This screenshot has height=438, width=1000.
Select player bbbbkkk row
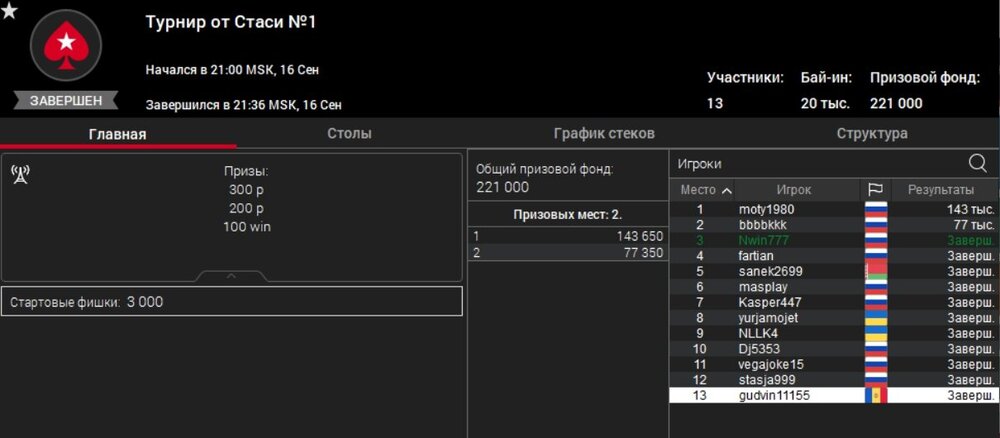coord(762,225)
